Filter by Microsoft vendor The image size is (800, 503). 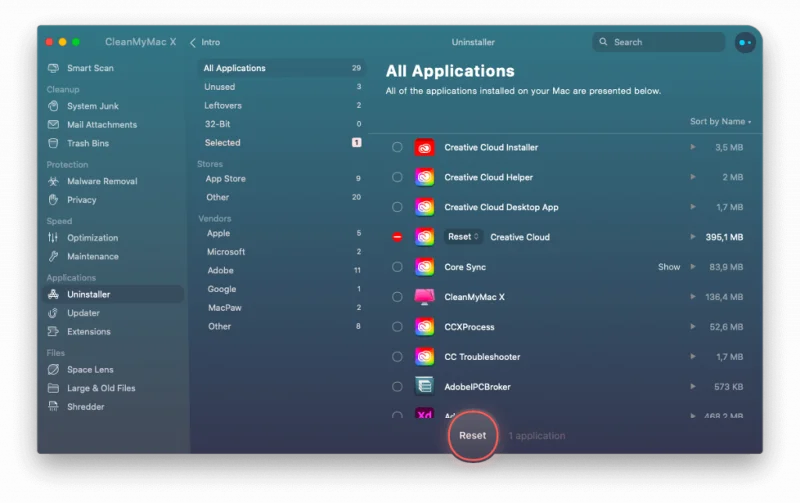point(282,252)
